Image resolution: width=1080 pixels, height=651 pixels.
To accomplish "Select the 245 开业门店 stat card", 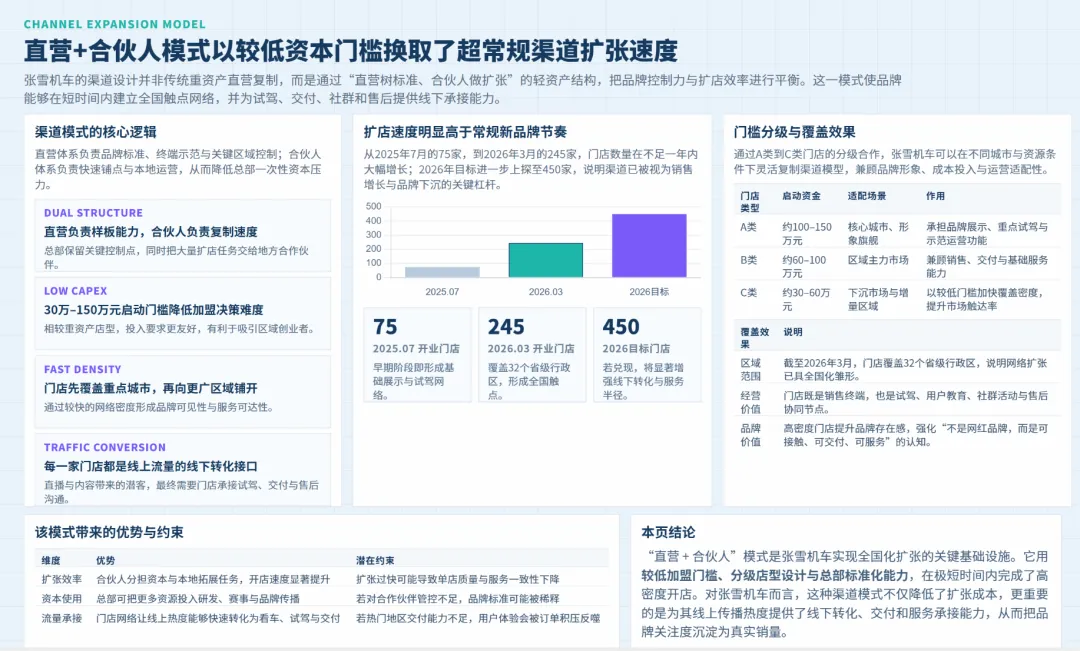I will click(x=532, y=350).
